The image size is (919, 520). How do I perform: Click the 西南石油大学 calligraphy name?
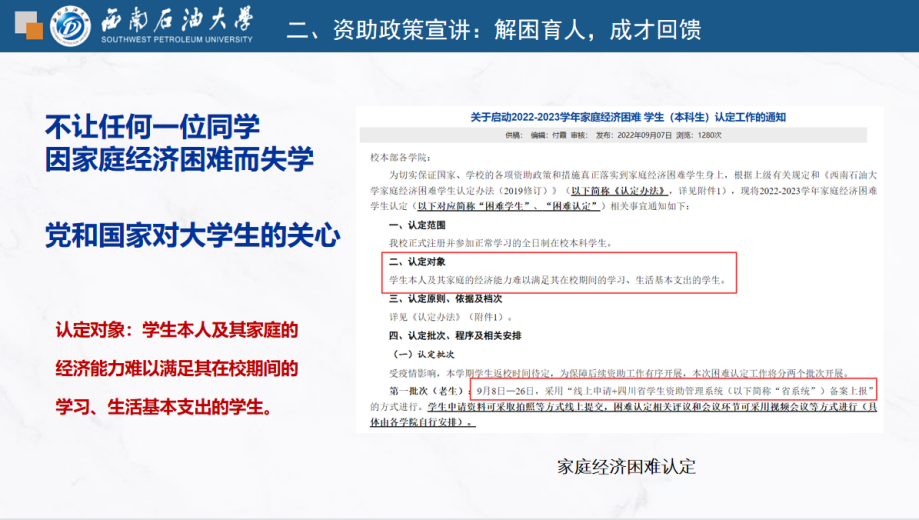pos(175,19)
